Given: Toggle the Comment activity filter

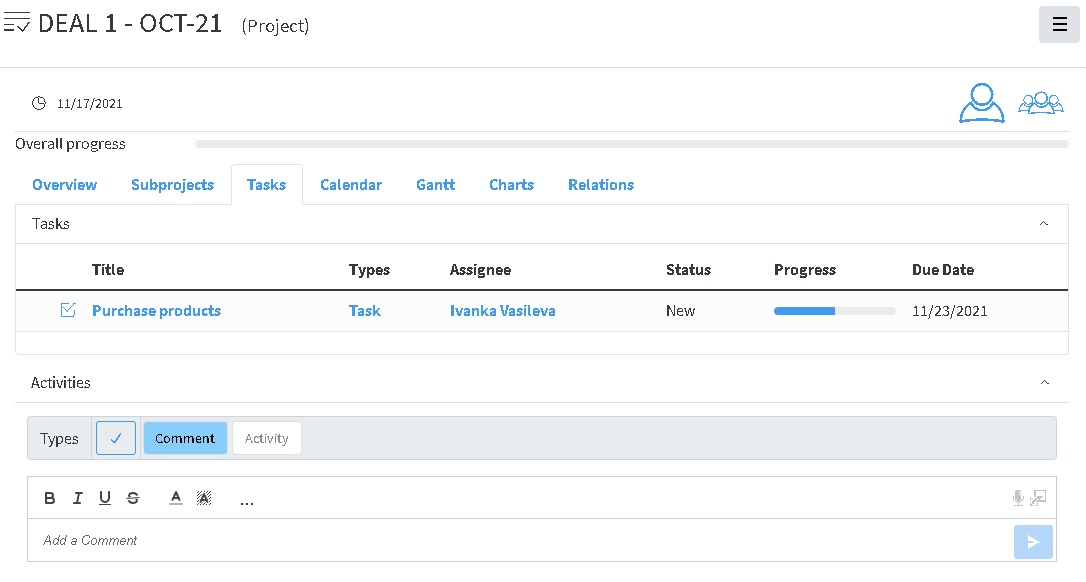Looking at the screenshot, I should [x=185, y=438].
